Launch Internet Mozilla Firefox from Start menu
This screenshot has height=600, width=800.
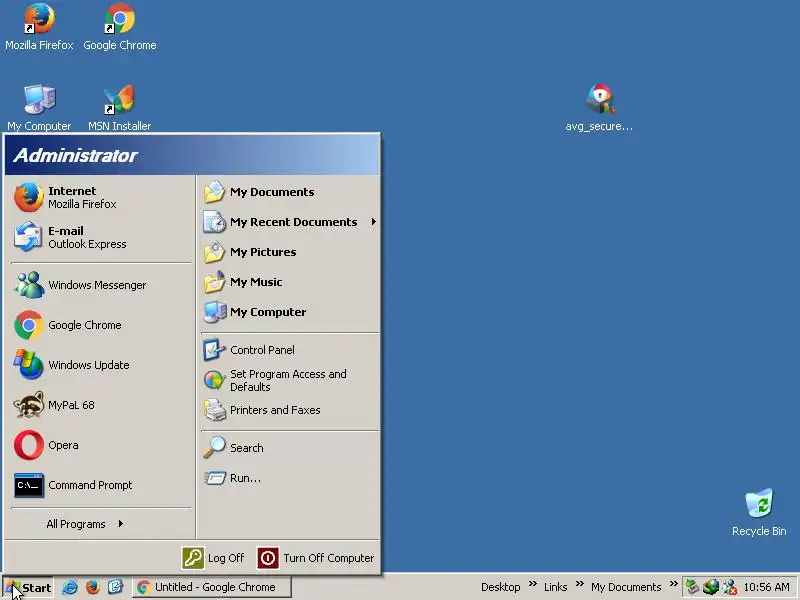pos(99,197)
